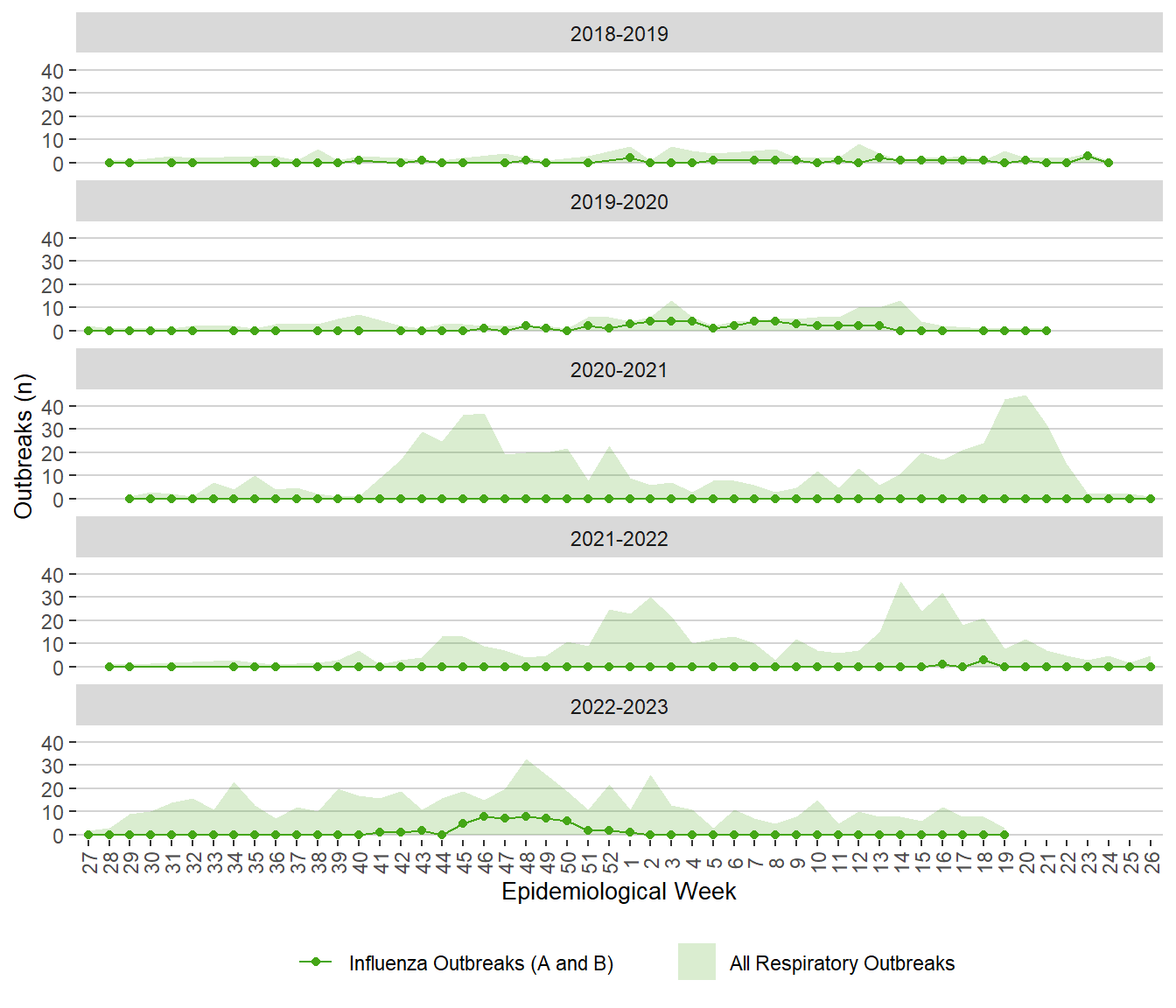Click the week 20 respiratory peak in 2020-2021
Viewport: 1176px width, 1008px height.
tap(1025, 397)
